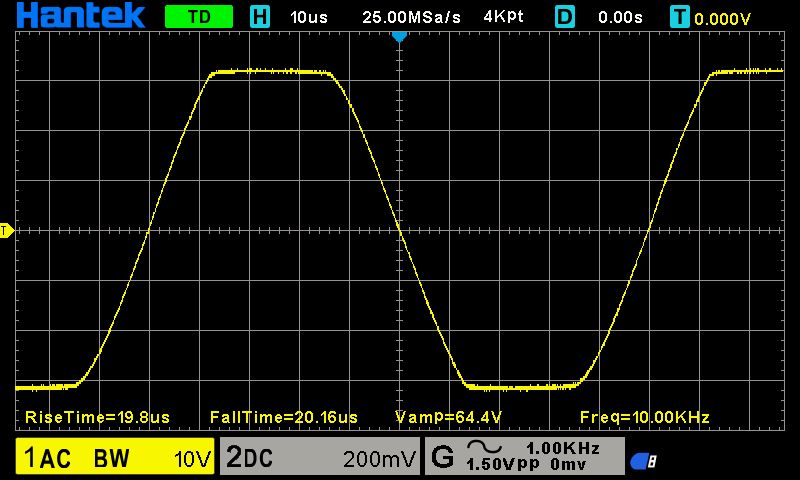Viewport: 800px width, 480px height.
Task: Select the H horizontal timebase icon
Action: pyautogui.click(x=260, y=17)
